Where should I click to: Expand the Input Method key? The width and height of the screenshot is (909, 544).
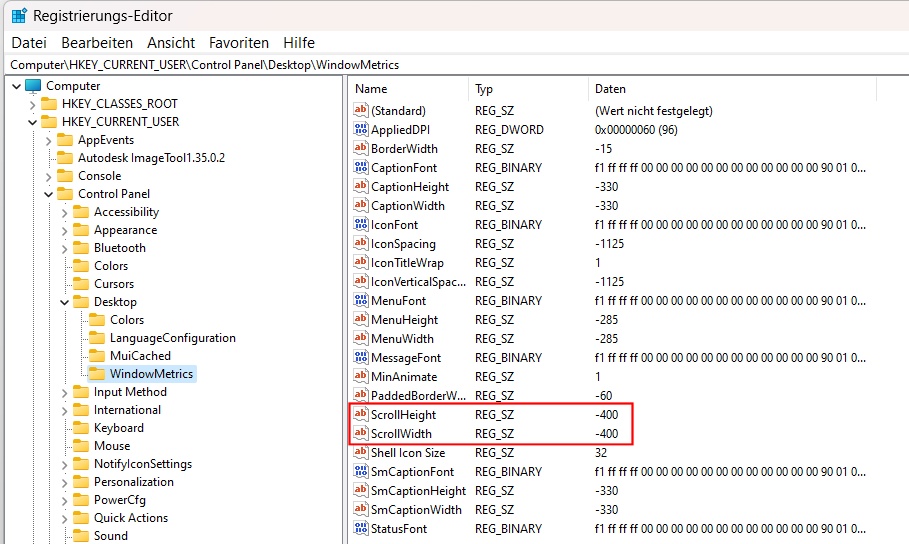(x=64, y=393)
